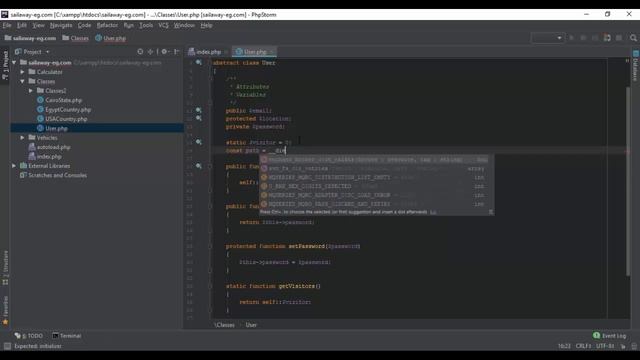Open the File menu

click(7, 25)
